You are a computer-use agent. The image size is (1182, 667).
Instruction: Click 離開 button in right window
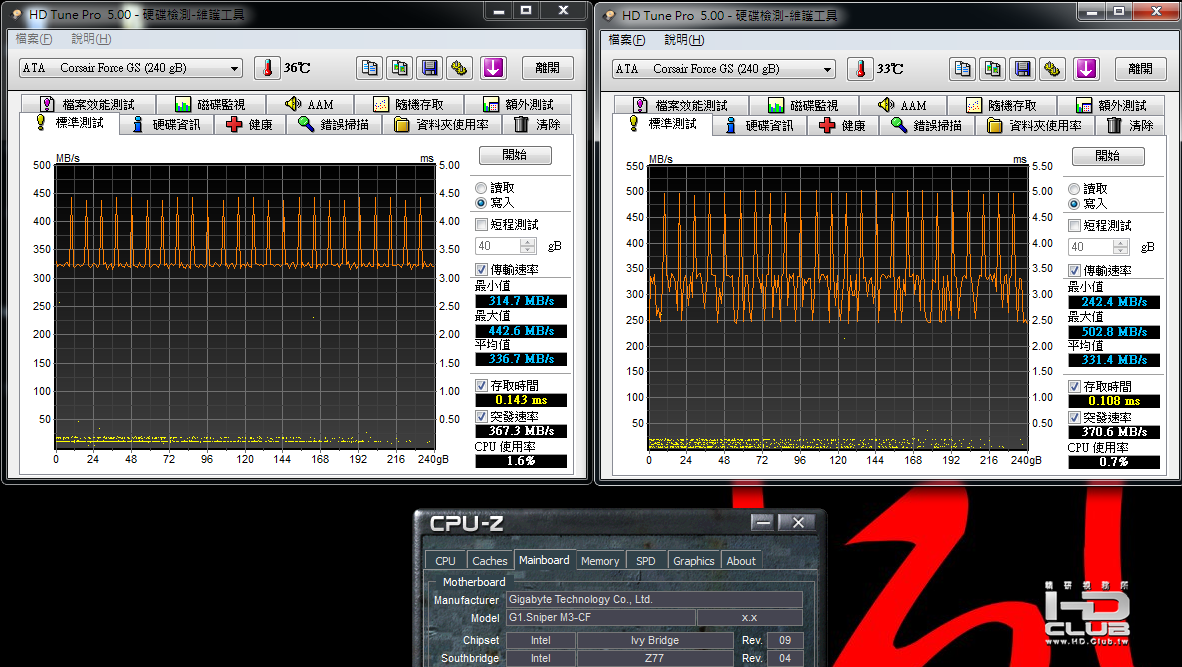point(1141,69)
